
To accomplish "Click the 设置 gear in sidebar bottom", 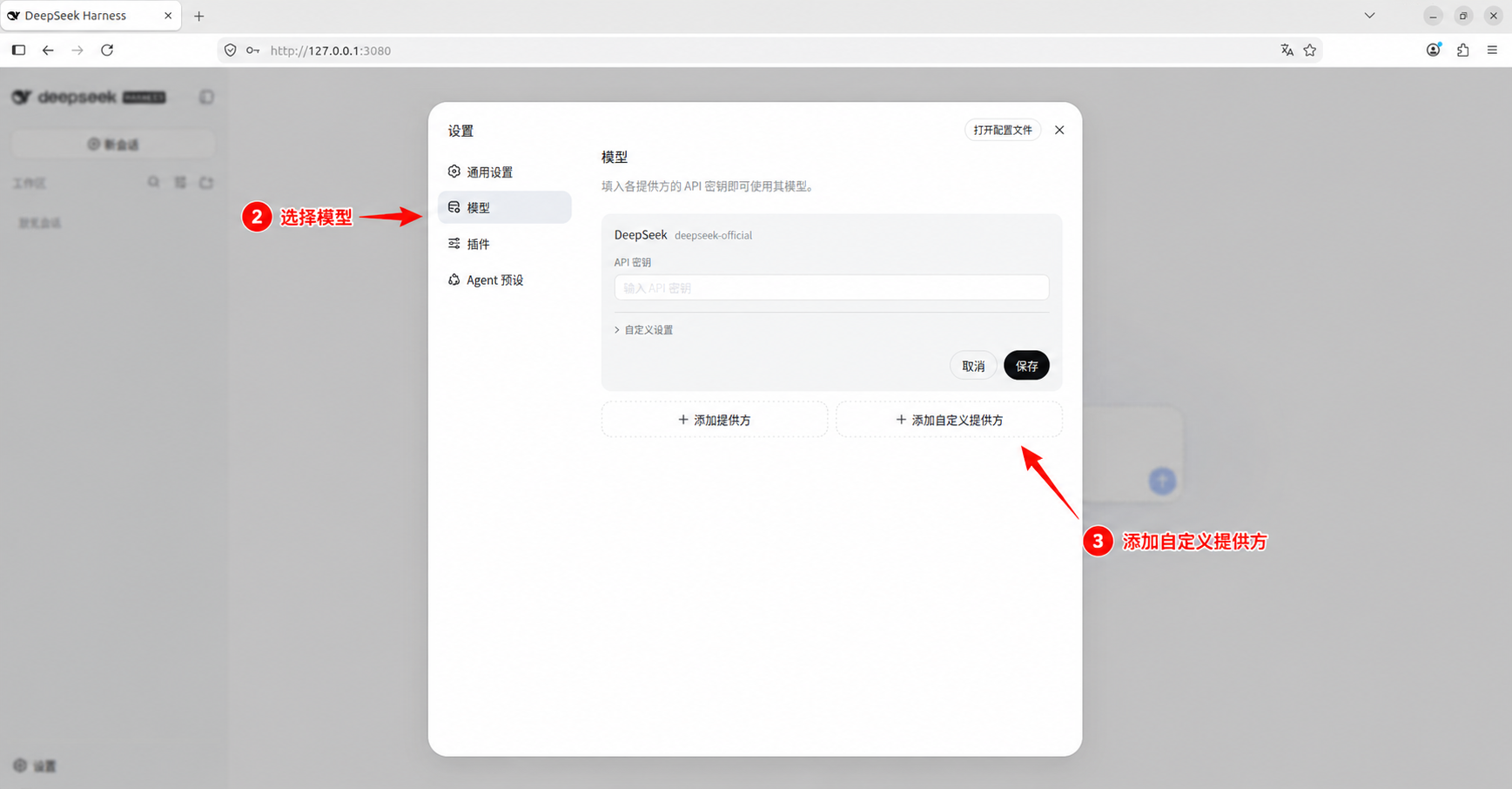I will [35, 765].
